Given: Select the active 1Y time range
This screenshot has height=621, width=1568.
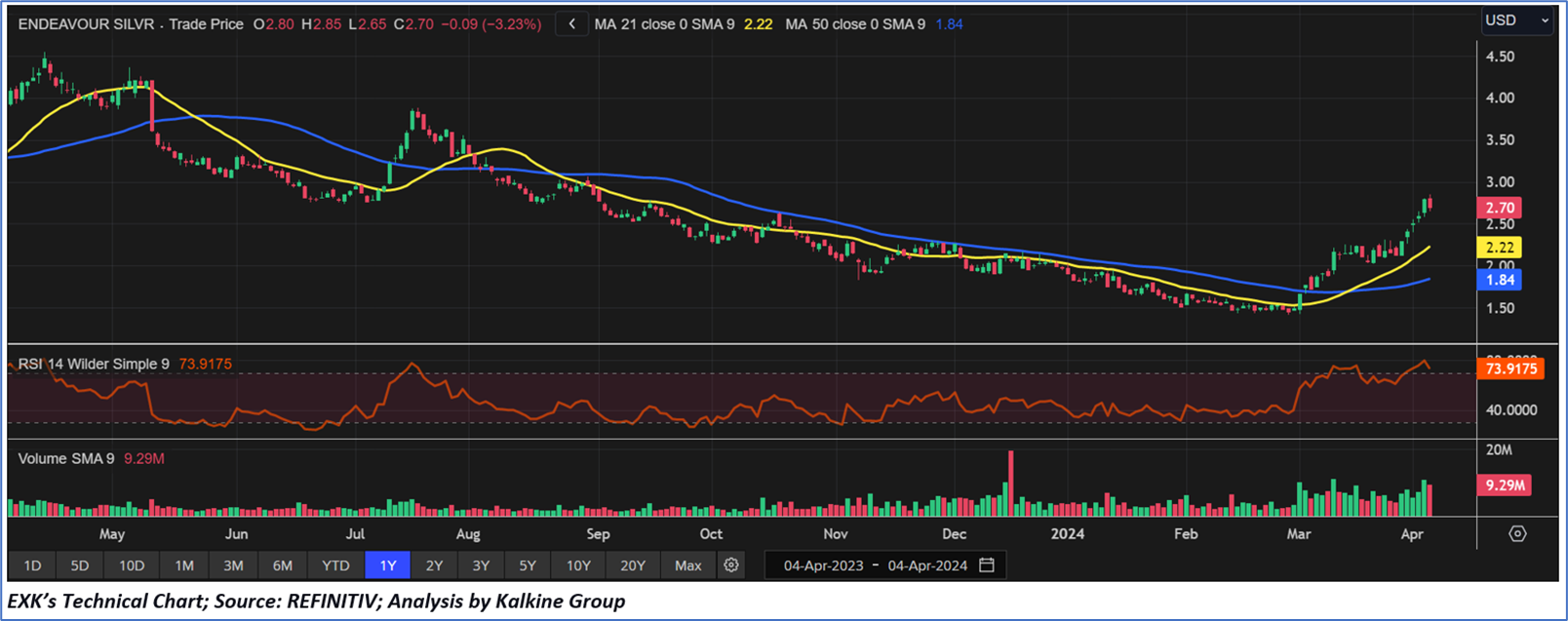Looking at the screenshot, I should coord(388,565).
